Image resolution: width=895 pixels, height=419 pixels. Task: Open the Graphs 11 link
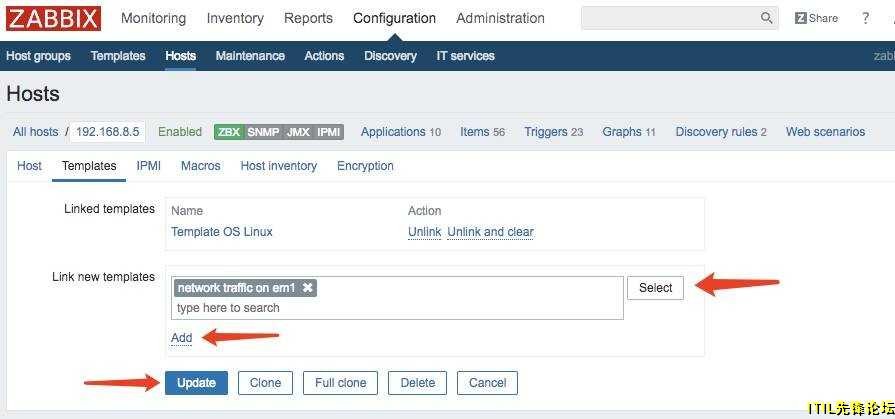coord(628,132)
